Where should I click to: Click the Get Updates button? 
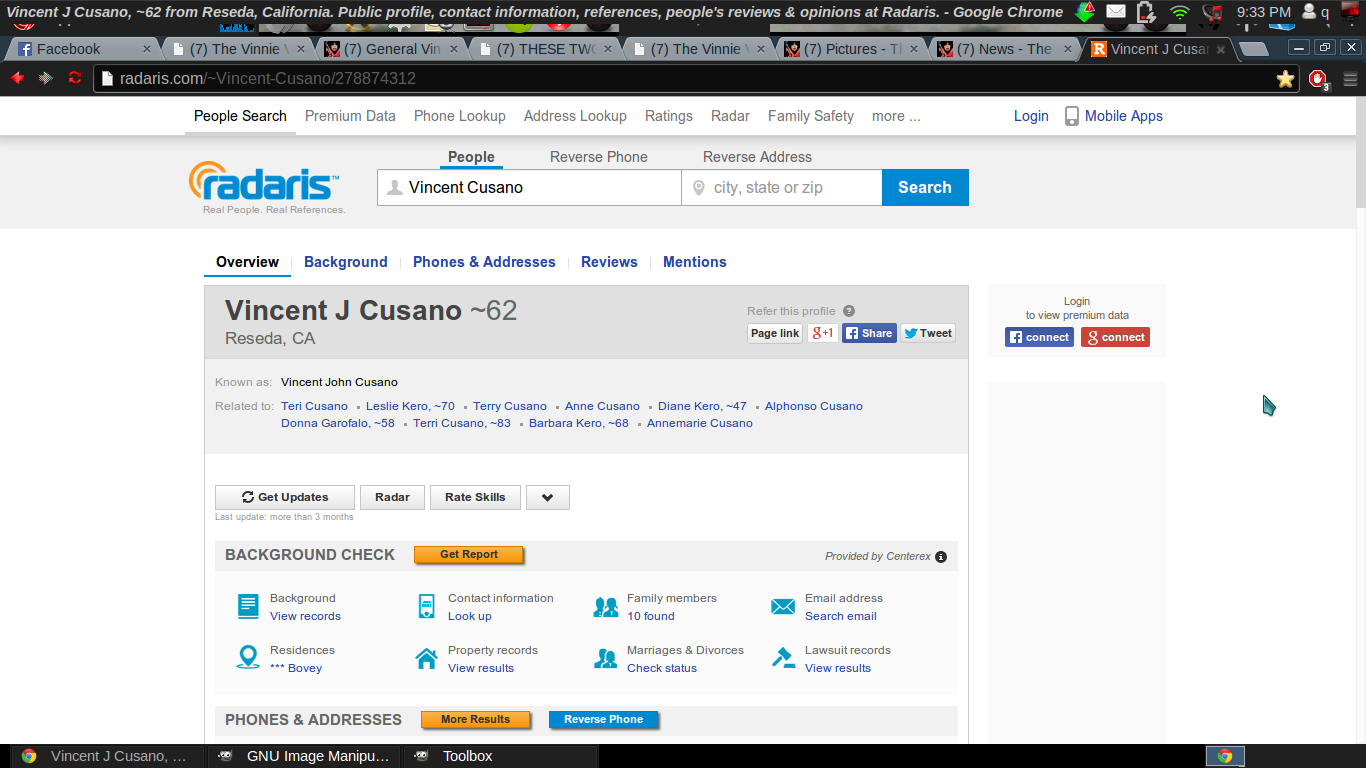[x=285, y=497]
